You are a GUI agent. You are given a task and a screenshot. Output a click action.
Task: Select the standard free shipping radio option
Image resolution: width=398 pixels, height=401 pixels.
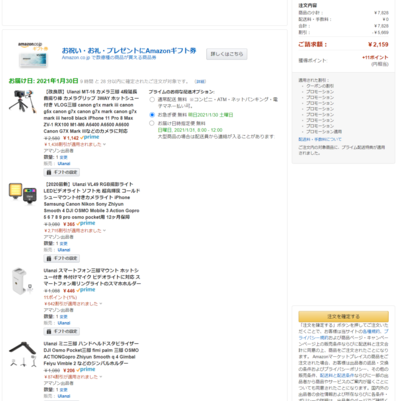[152, 100]
